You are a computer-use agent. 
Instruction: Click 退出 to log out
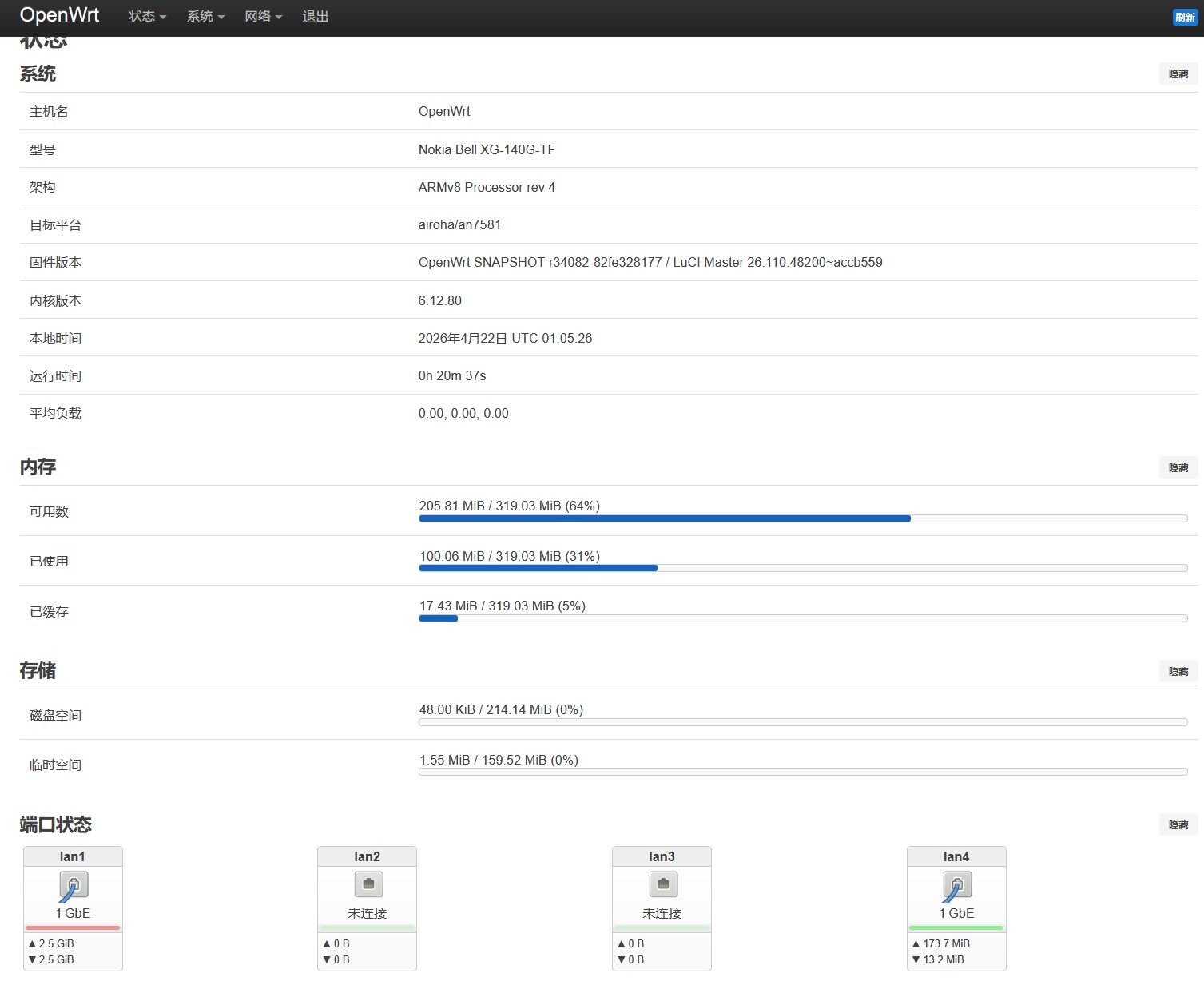[316, 17]
